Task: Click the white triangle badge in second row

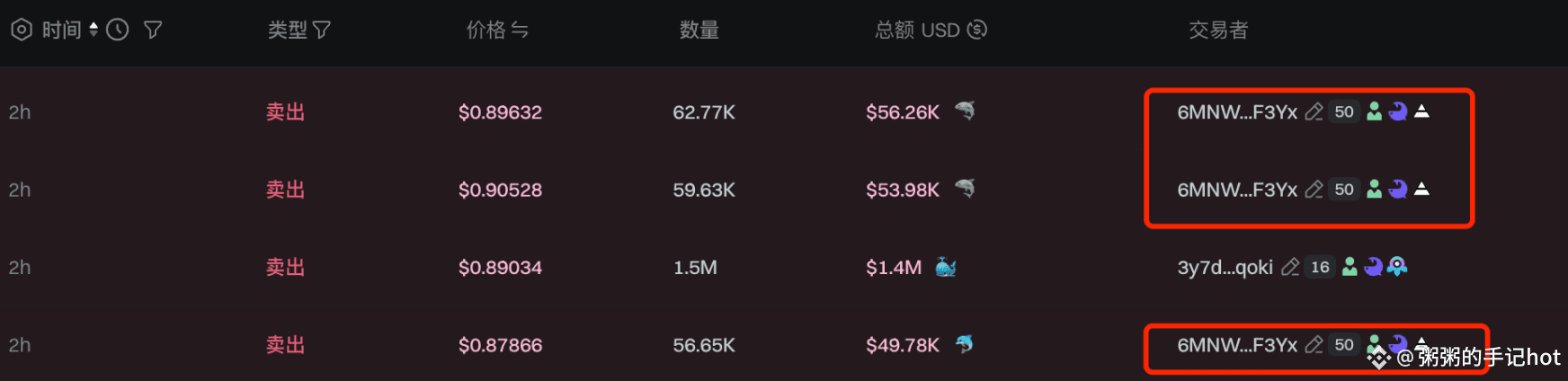Action: [1421, 190]
